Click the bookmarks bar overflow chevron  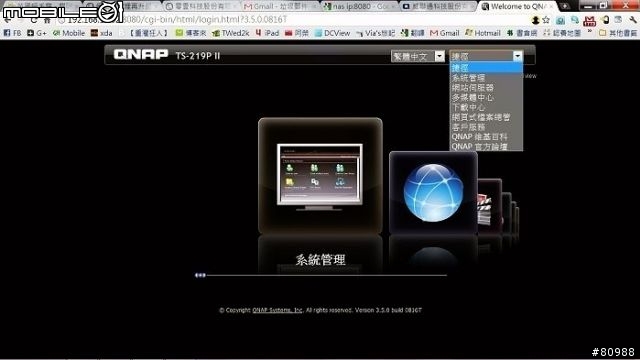[590, 31]
